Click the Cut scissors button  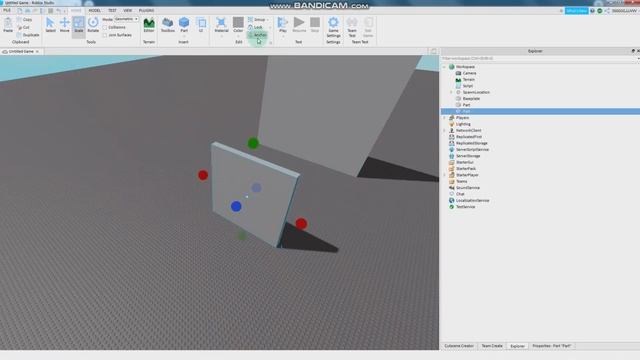pyautogui.click(x=23, y=27)
